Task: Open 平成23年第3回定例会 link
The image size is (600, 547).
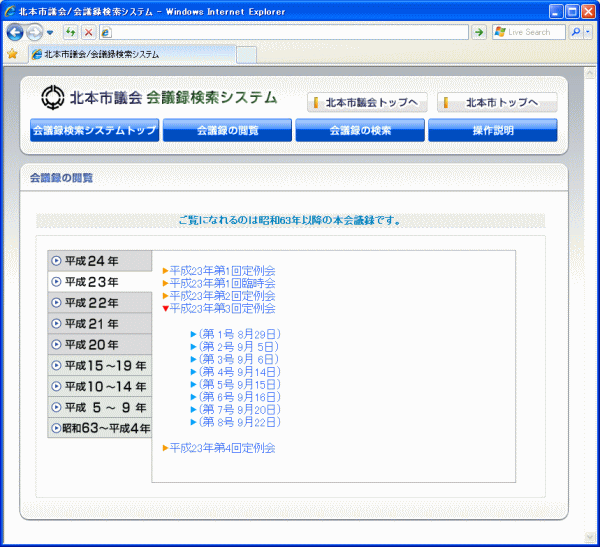Action: pos(222,308)
